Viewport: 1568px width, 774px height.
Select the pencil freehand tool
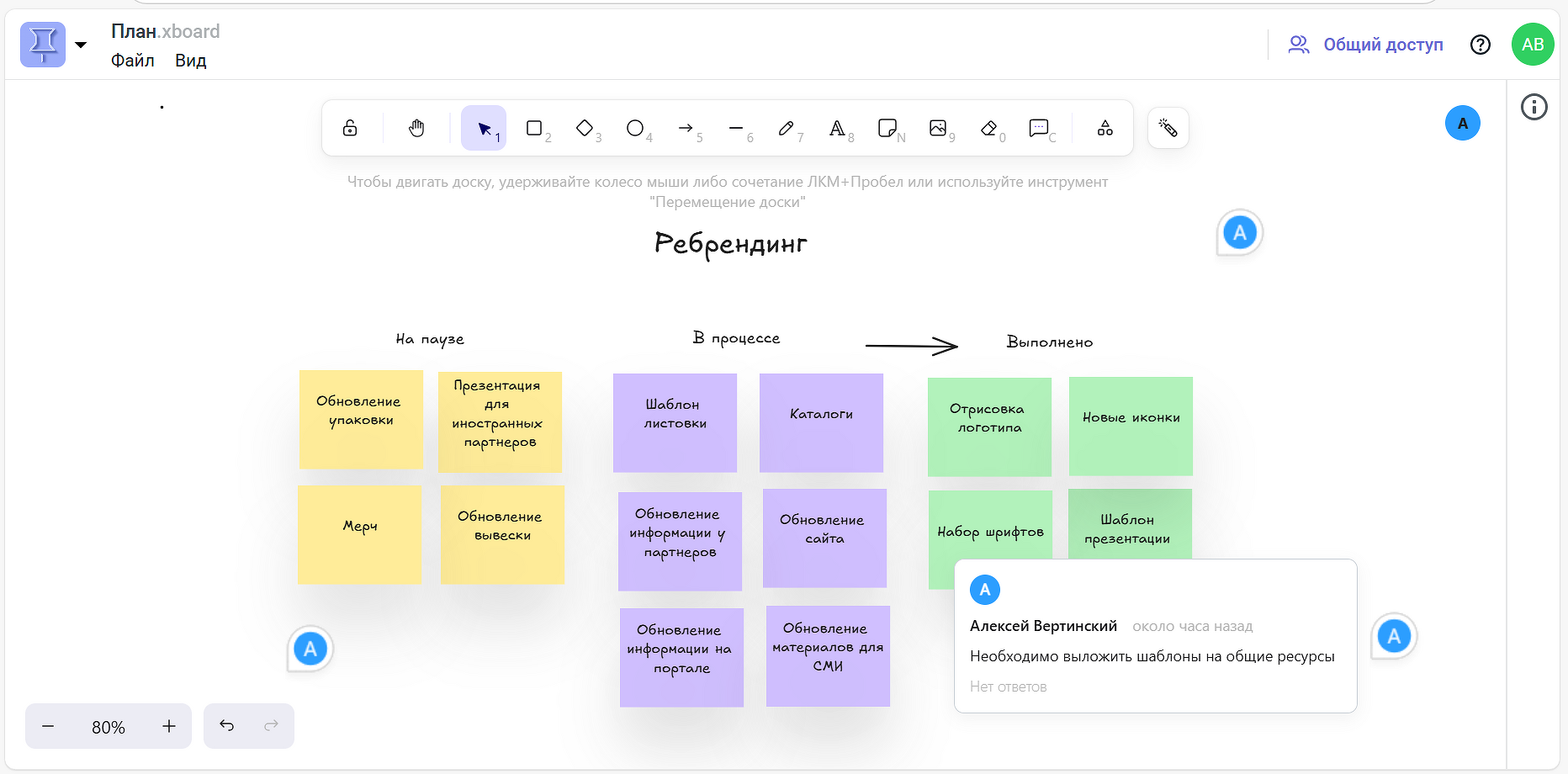pyautogui.click(x=787, y=128)
